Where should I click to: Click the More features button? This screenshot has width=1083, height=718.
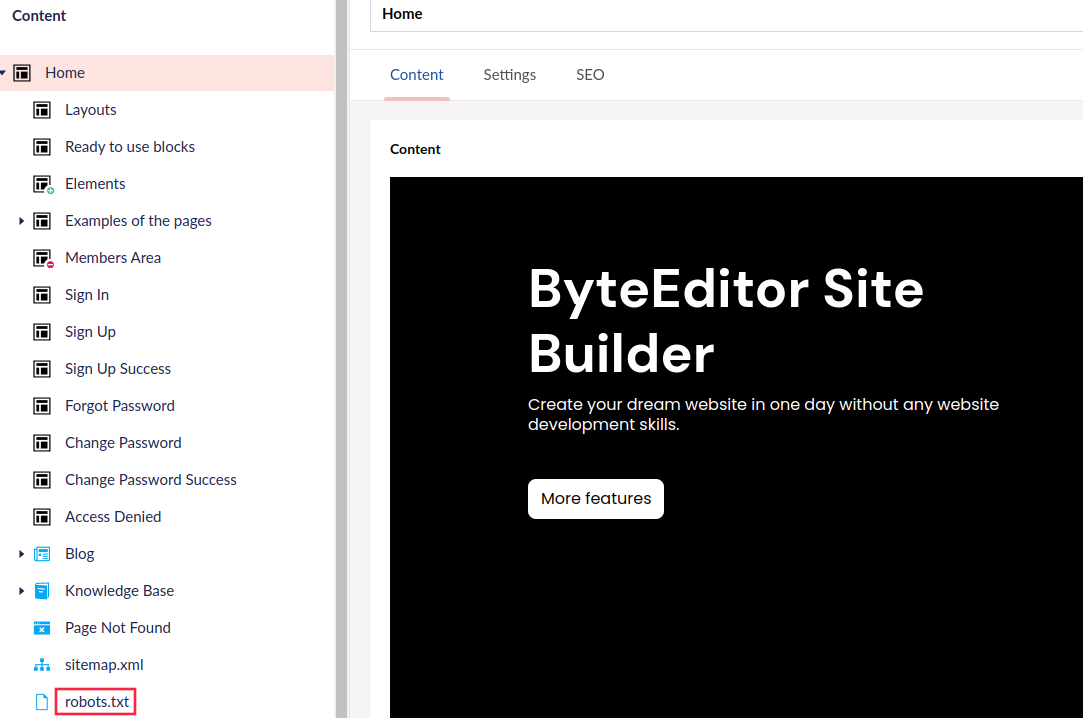coord(595,499)
